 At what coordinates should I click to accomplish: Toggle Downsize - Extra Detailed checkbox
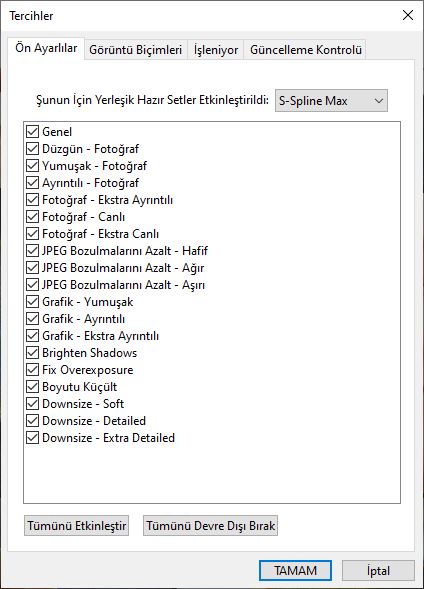[x=33, y=438]
